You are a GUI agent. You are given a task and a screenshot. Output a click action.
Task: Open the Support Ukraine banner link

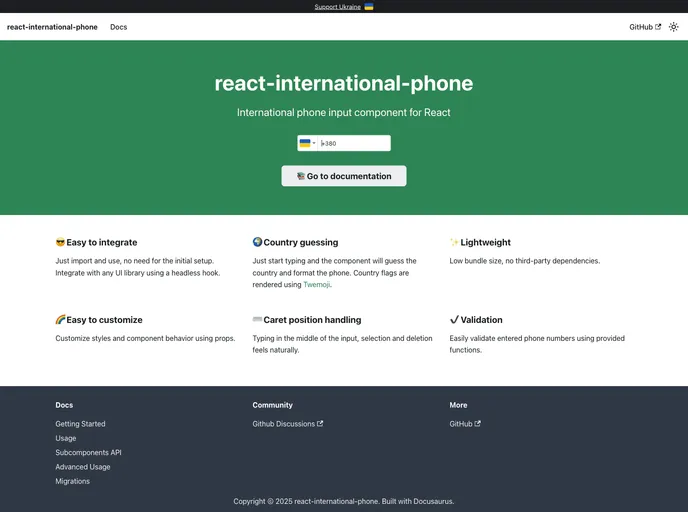337,7
